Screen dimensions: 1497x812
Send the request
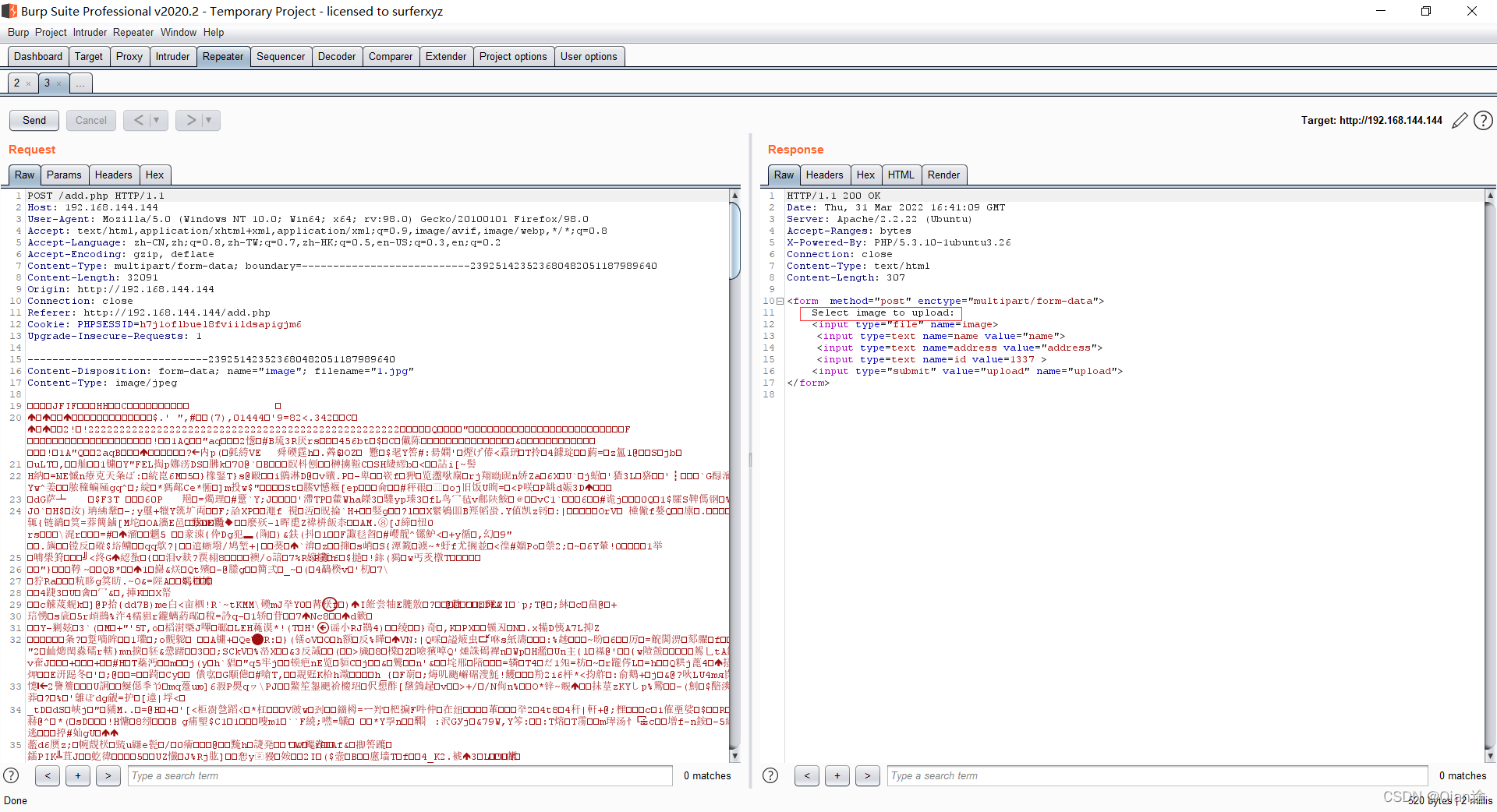coord(34,120)
